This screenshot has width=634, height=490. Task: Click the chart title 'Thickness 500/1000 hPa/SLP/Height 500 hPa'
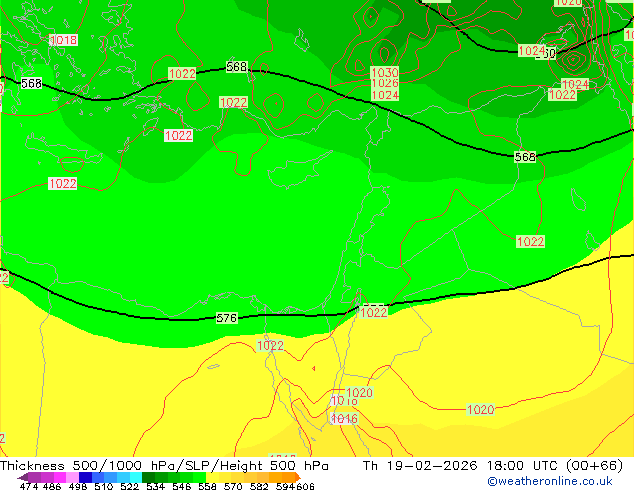164,466
